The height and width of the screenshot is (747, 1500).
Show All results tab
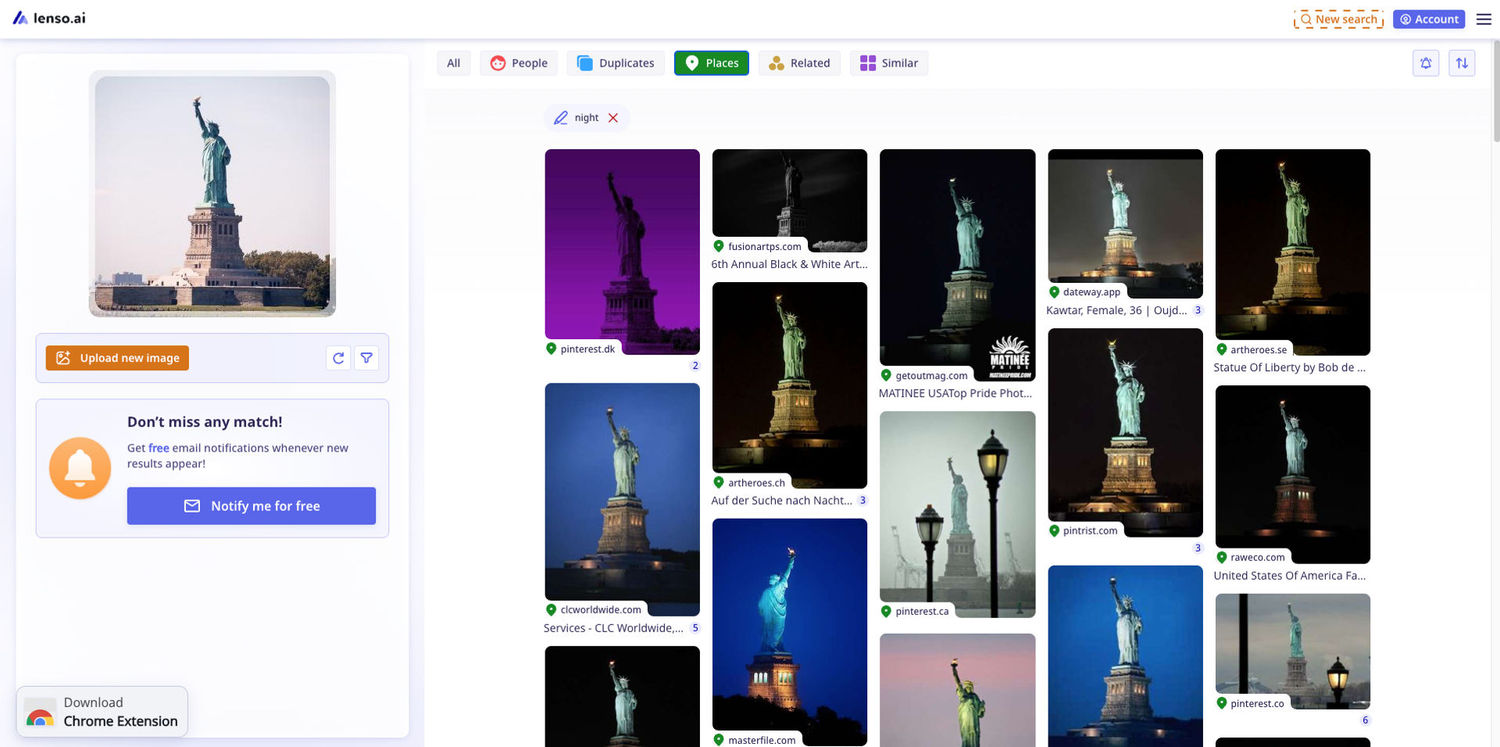454,63
